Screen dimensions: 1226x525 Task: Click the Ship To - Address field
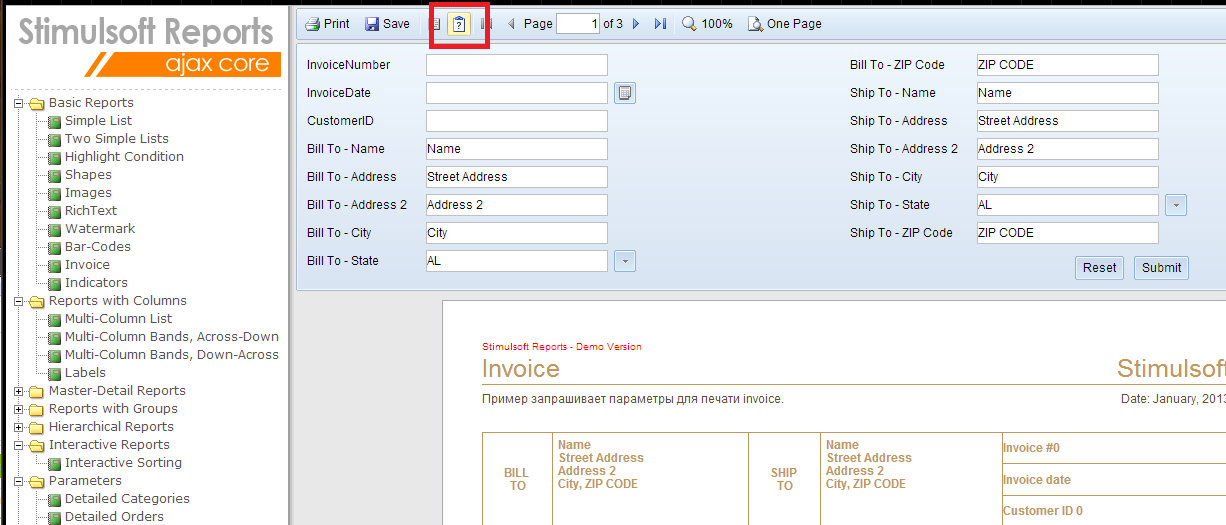pyautogui.click(x=1068, y=121)
